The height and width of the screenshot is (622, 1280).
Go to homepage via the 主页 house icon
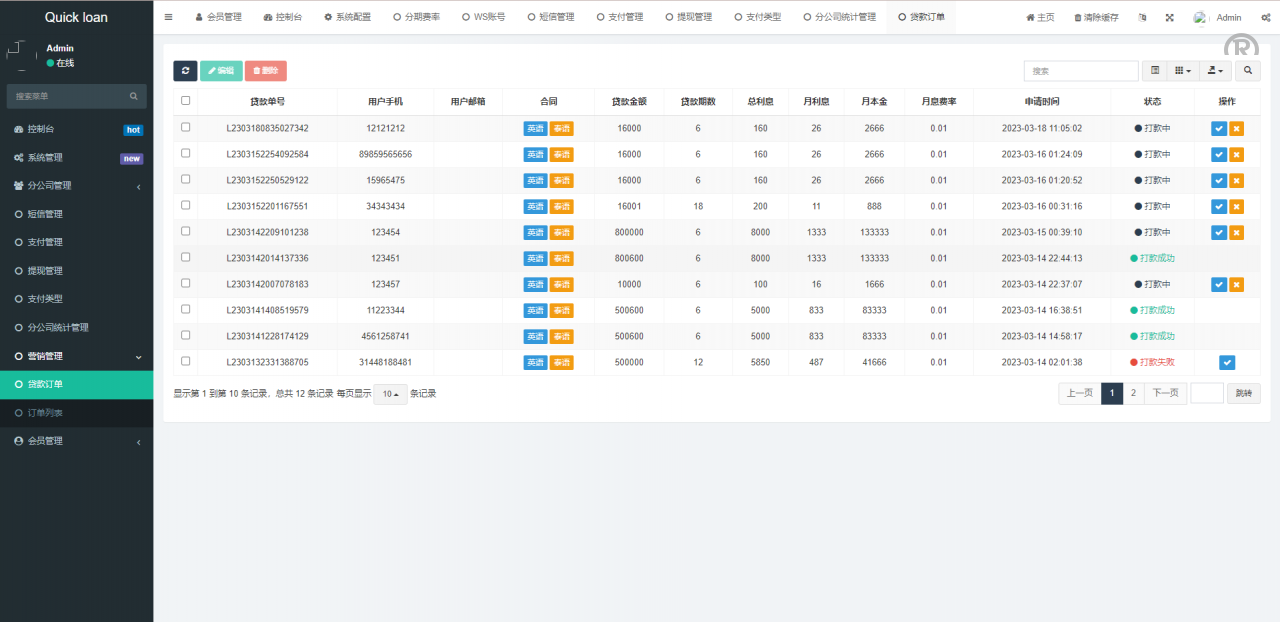1040,16
